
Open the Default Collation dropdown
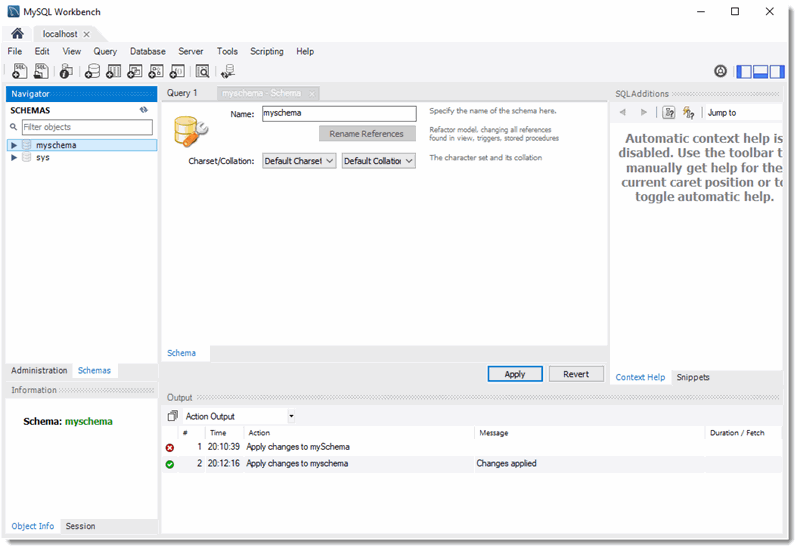(x=379, y=161)
